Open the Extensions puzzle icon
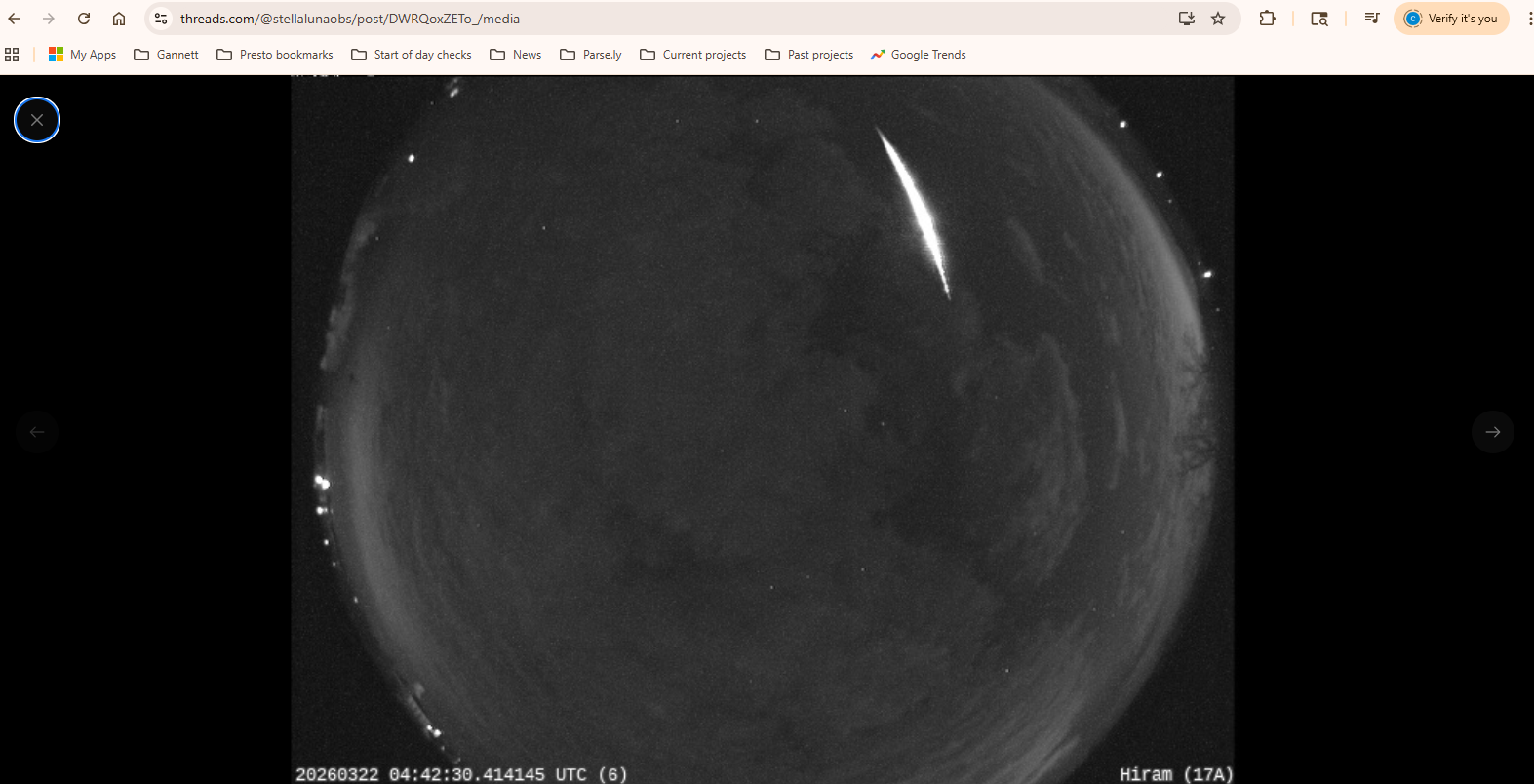The image size is (1534, 784). tap(1267, 19)
